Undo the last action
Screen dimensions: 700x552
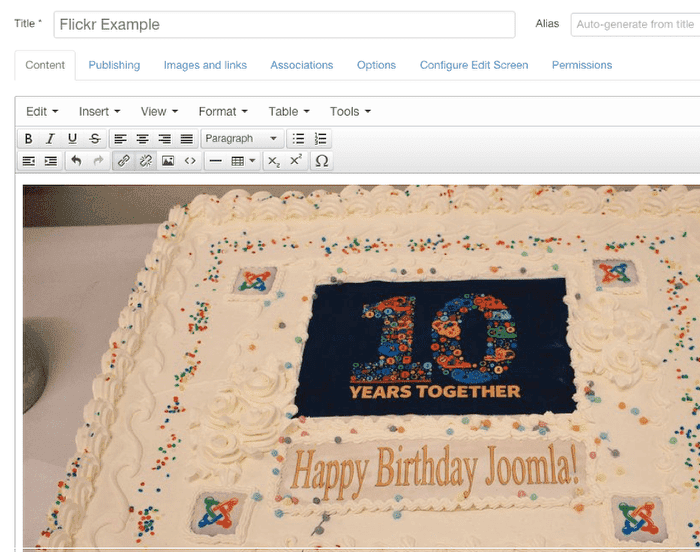coord(76,161)
